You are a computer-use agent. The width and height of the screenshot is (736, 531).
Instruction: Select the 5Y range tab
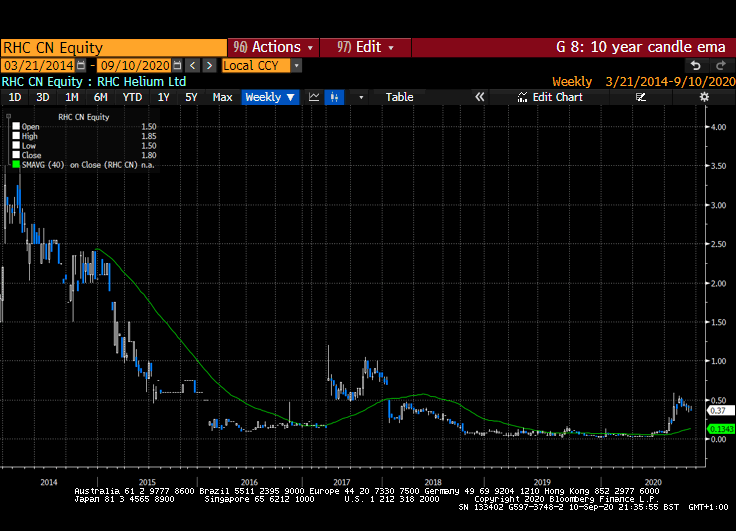coord(191,97)
